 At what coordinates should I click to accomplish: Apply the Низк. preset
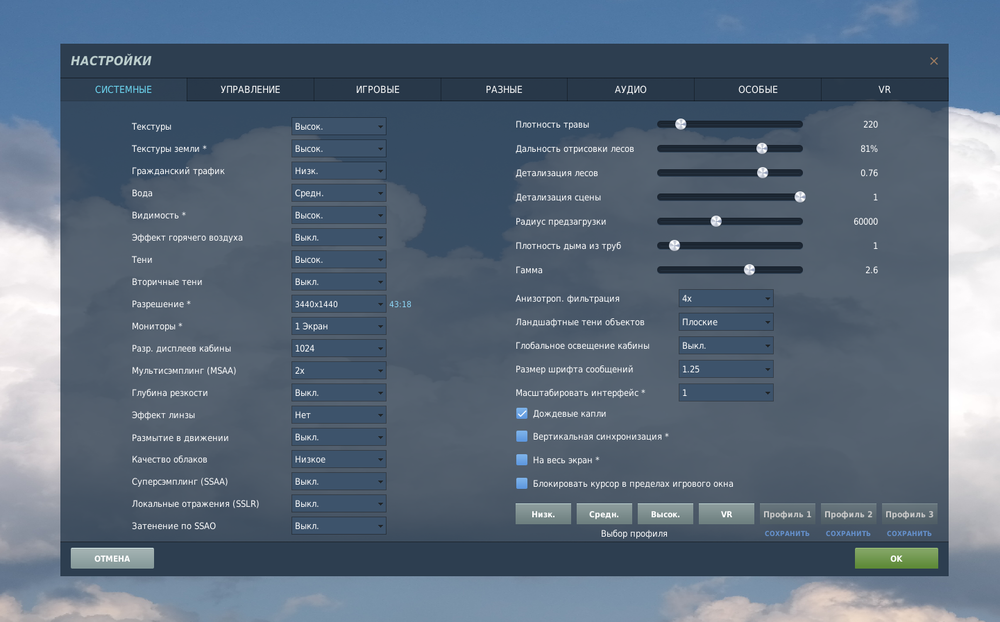(543, 514)
